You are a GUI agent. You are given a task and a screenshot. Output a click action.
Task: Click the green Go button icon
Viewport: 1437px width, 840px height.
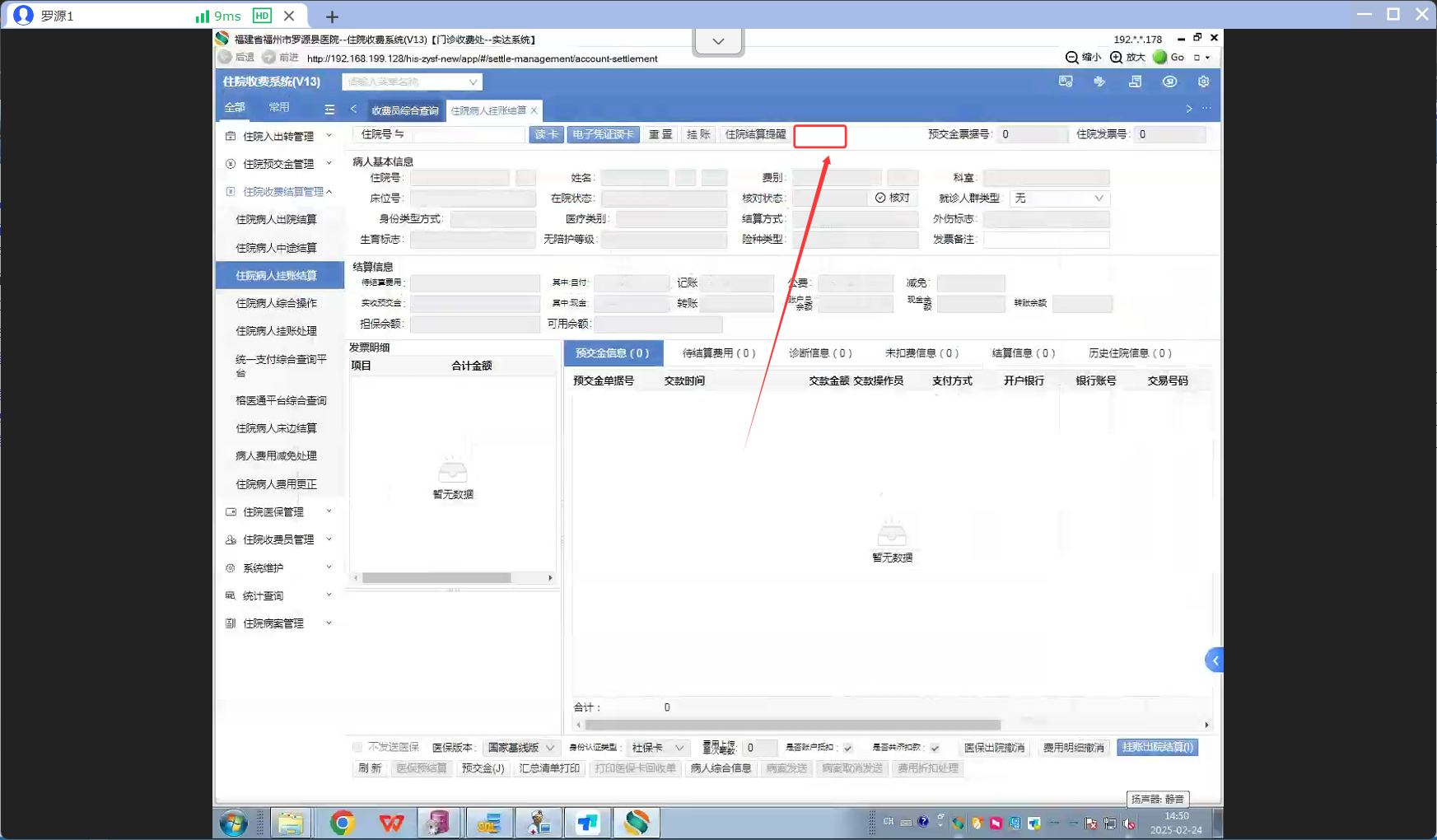(1160, 57)
